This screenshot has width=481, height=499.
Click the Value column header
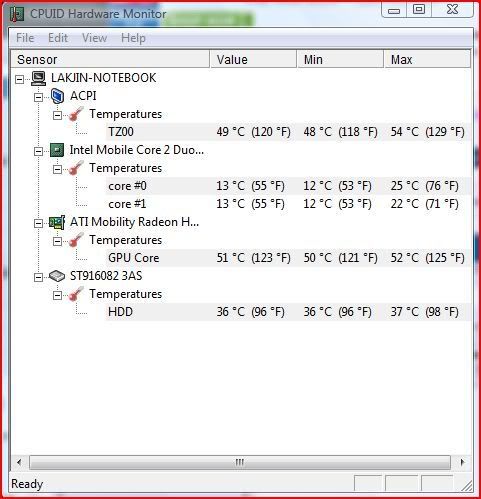(x=254, y=59)
